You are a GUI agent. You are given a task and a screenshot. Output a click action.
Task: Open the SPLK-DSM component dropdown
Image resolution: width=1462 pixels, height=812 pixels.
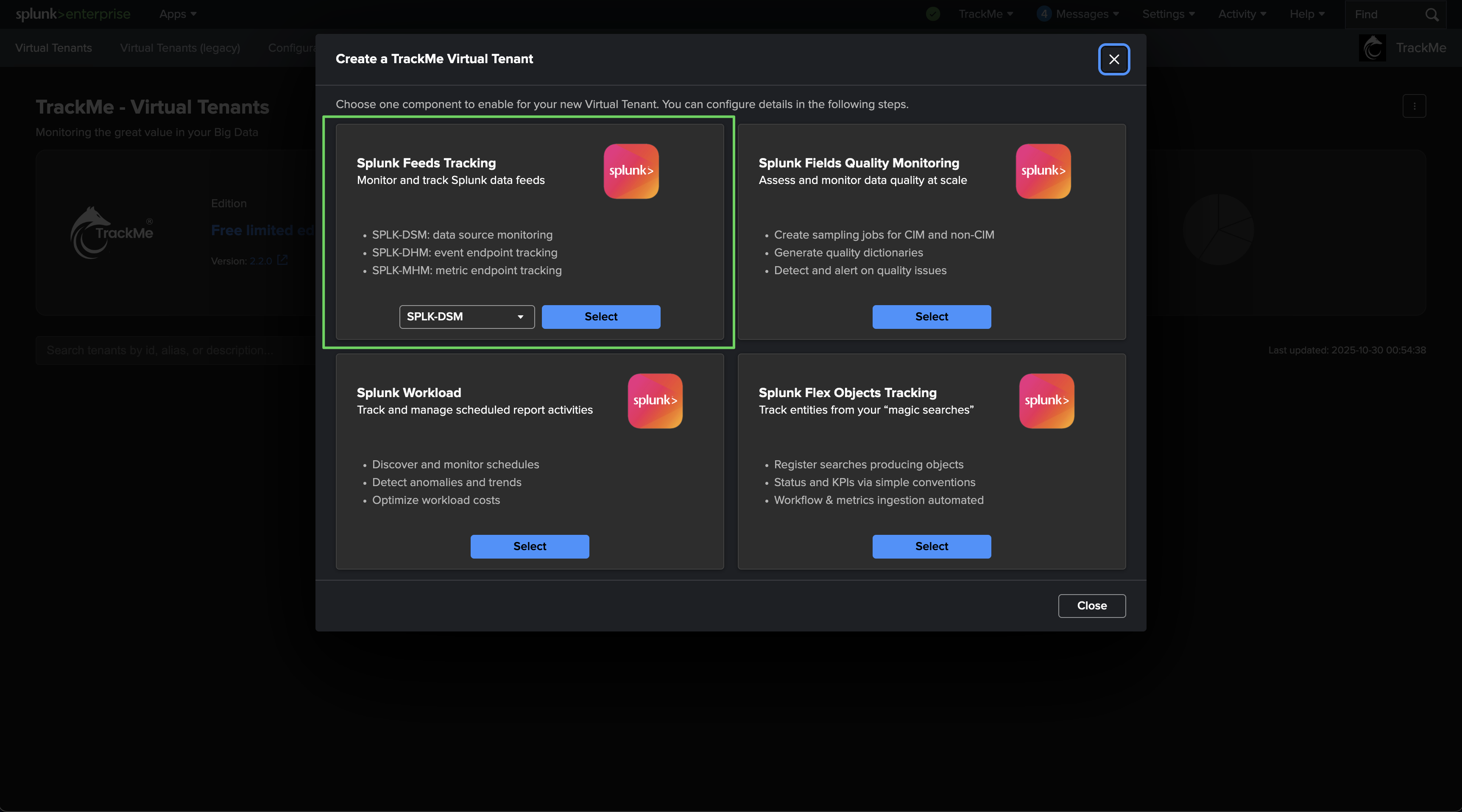[466, 317]
